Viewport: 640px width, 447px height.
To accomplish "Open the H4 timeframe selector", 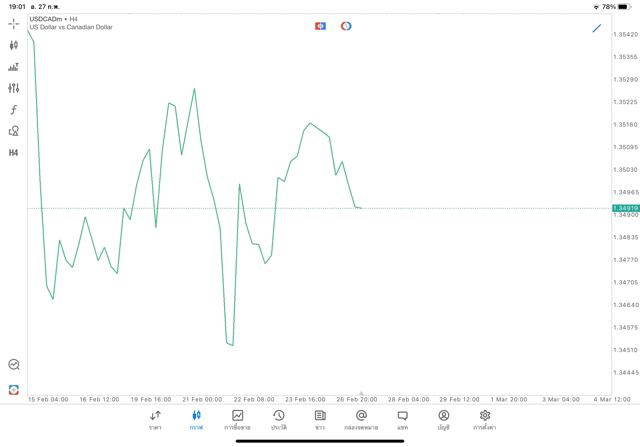I will tap(13, 153).
